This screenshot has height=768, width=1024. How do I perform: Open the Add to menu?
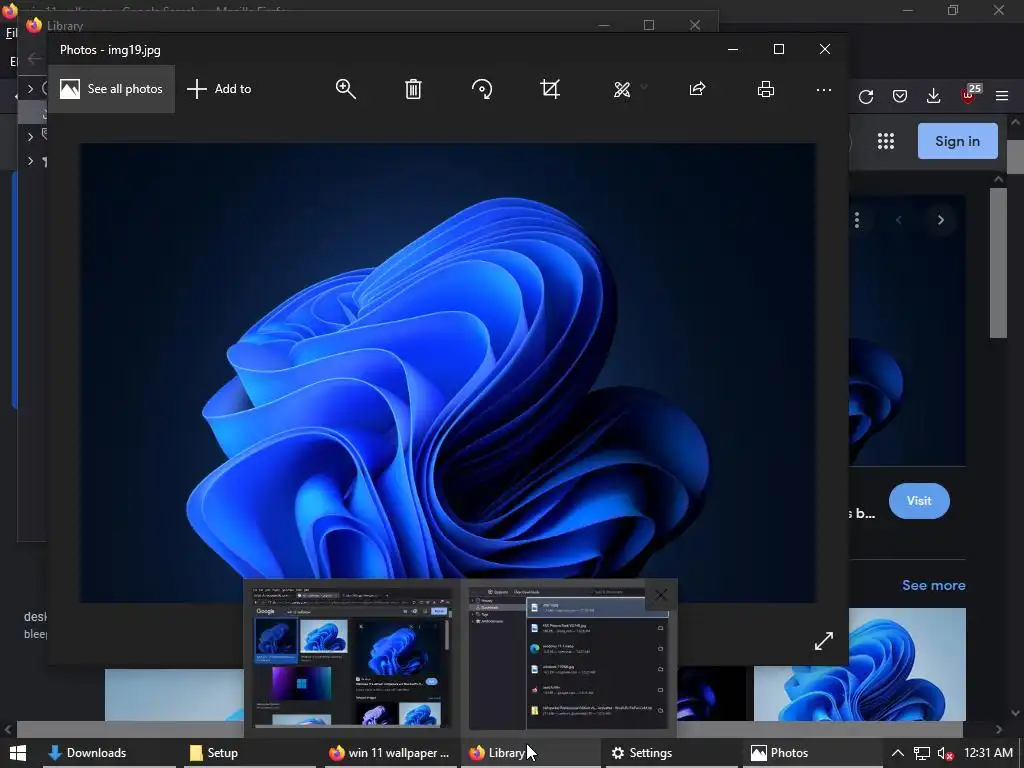point(219,89)
